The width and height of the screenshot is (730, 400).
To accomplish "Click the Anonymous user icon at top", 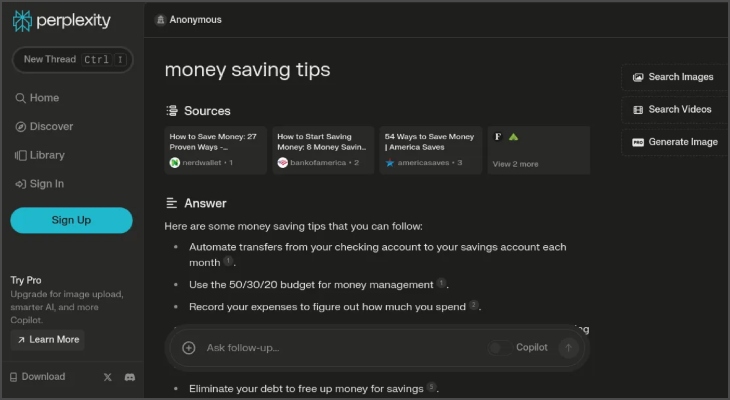I will (x=161, y=20).
